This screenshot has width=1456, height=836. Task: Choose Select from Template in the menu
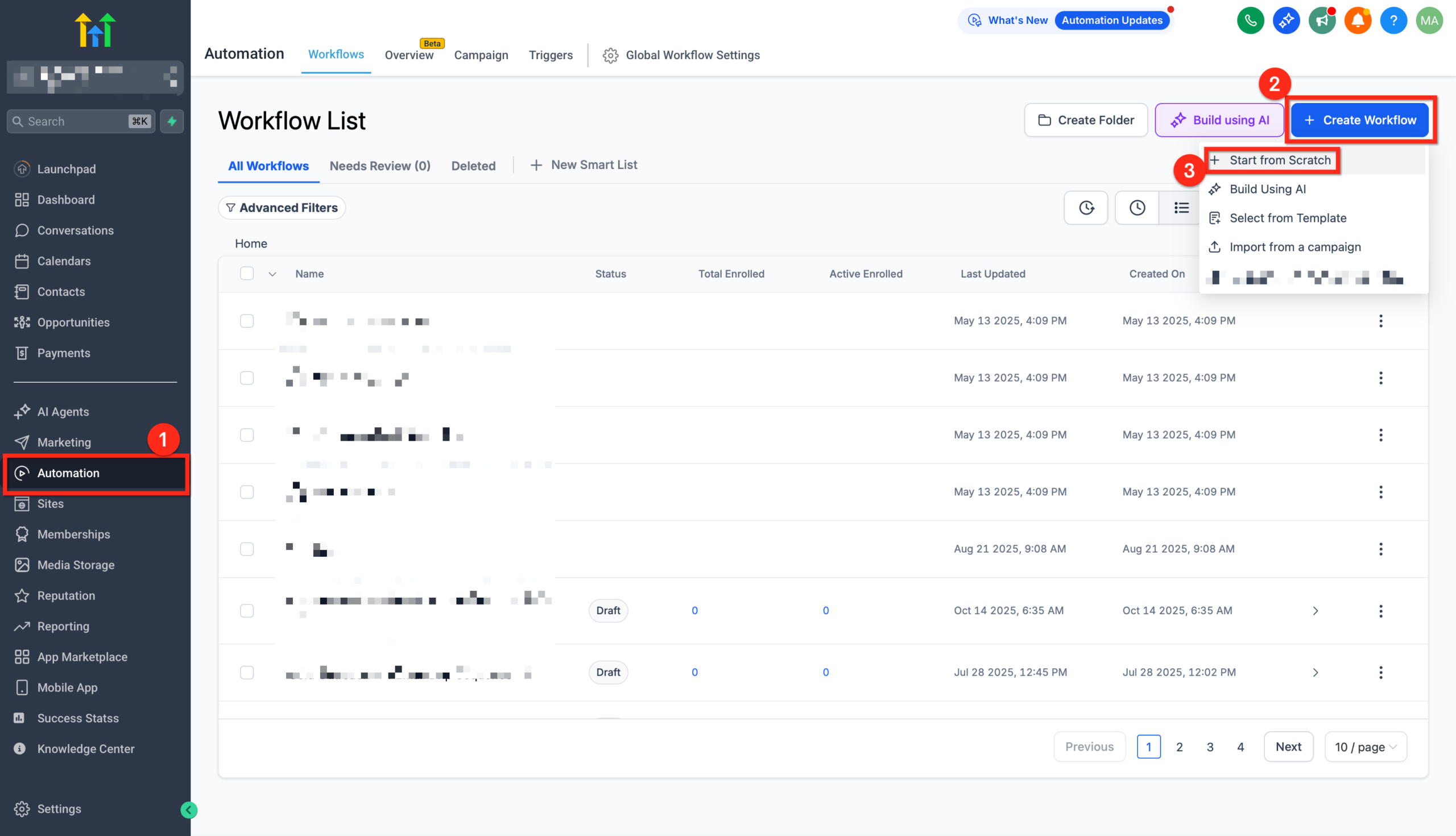click(1288, 218)
